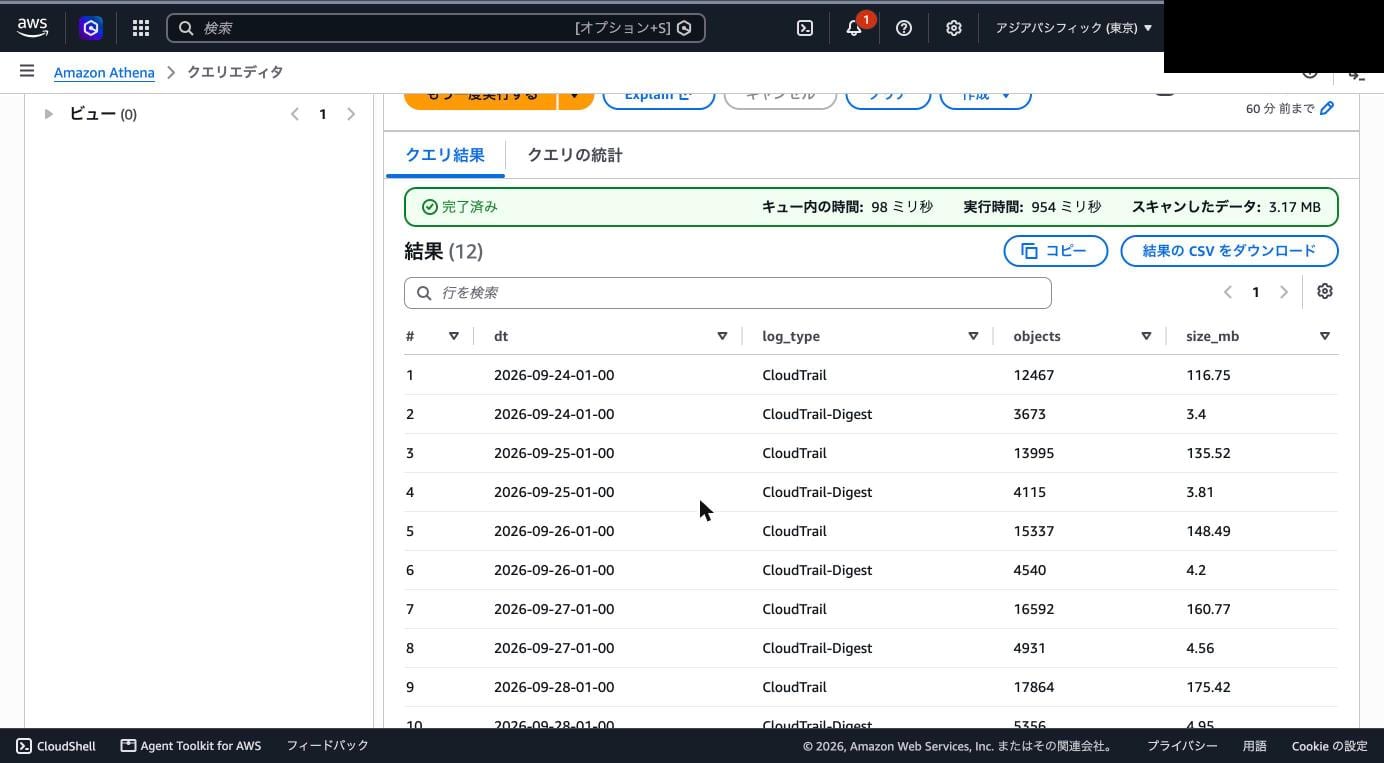Click the purple hexagon icon beside AWS logo
Screen dimensions: 1384x763
tap(91, 28)
